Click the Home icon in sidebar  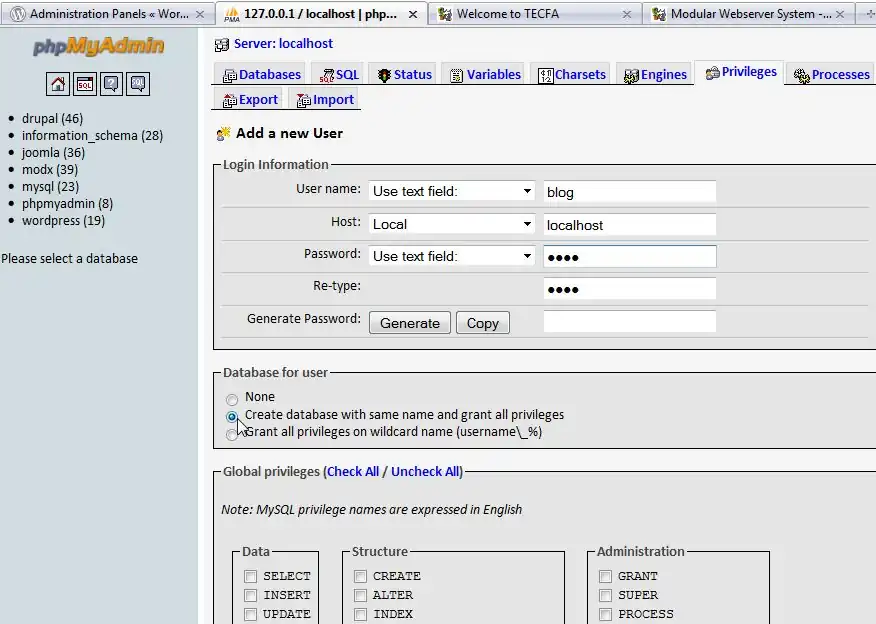point(58,84)
